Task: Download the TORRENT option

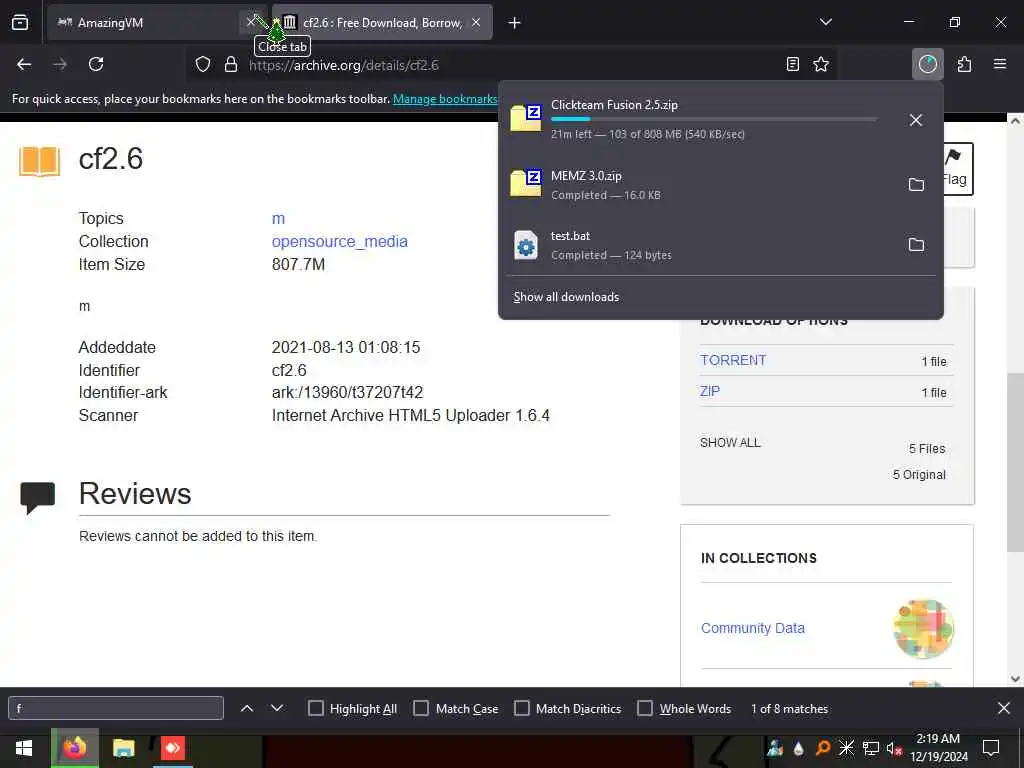Action: click(x=733, y=360)
